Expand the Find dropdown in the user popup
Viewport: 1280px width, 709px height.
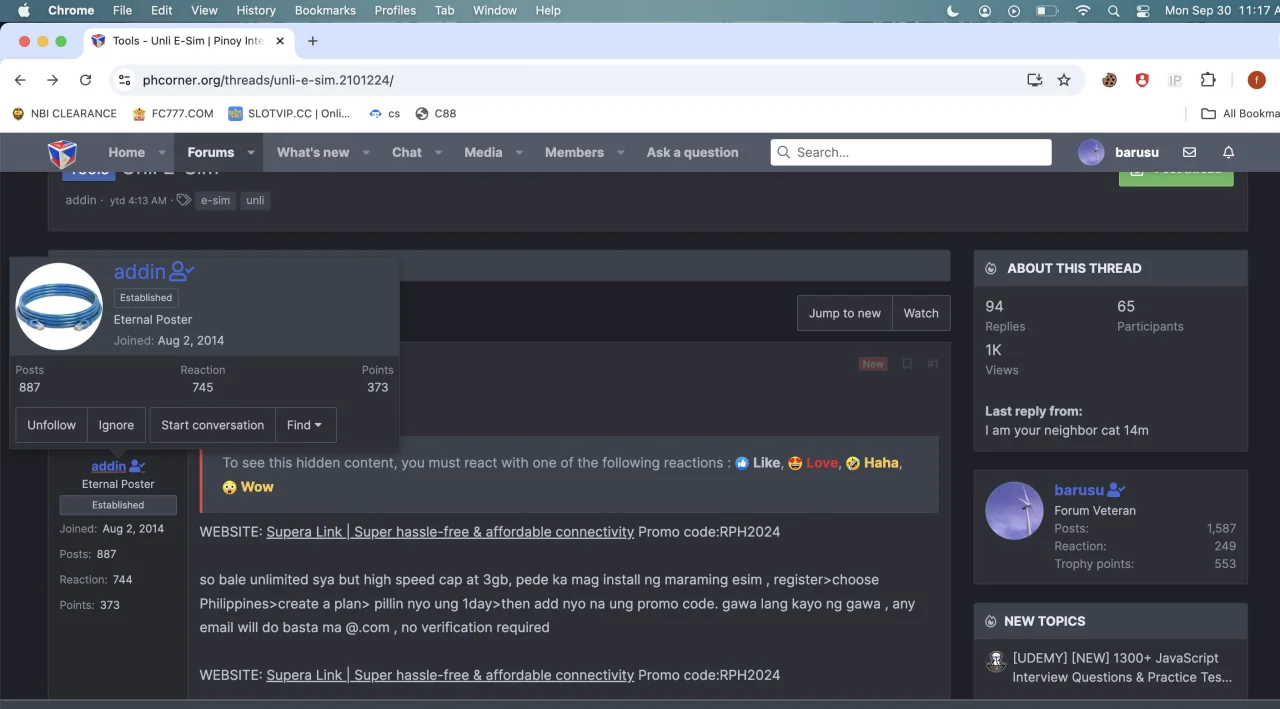(x=304, y=425)
